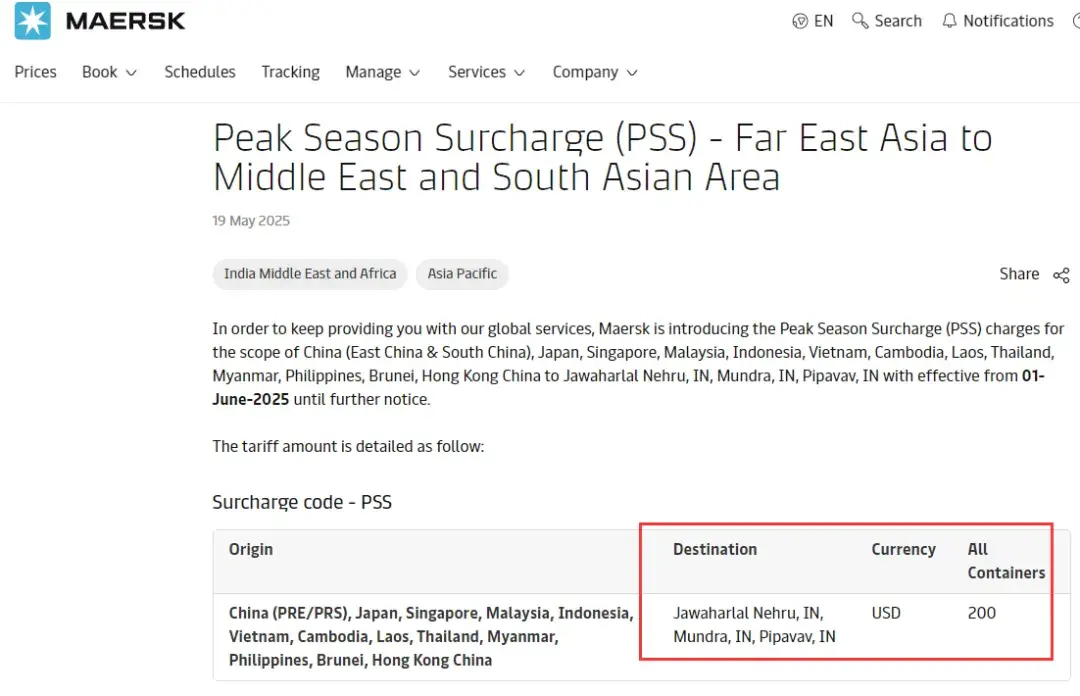This screenshot has height=696, width=1080.
Task: Click the Notifications label
Action: (x=1008, y=21)
